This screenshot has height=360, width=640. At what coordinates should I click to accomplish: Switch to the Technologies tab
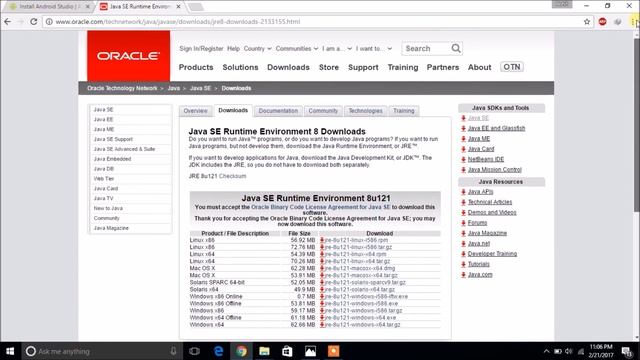click(x=365, y=111)
